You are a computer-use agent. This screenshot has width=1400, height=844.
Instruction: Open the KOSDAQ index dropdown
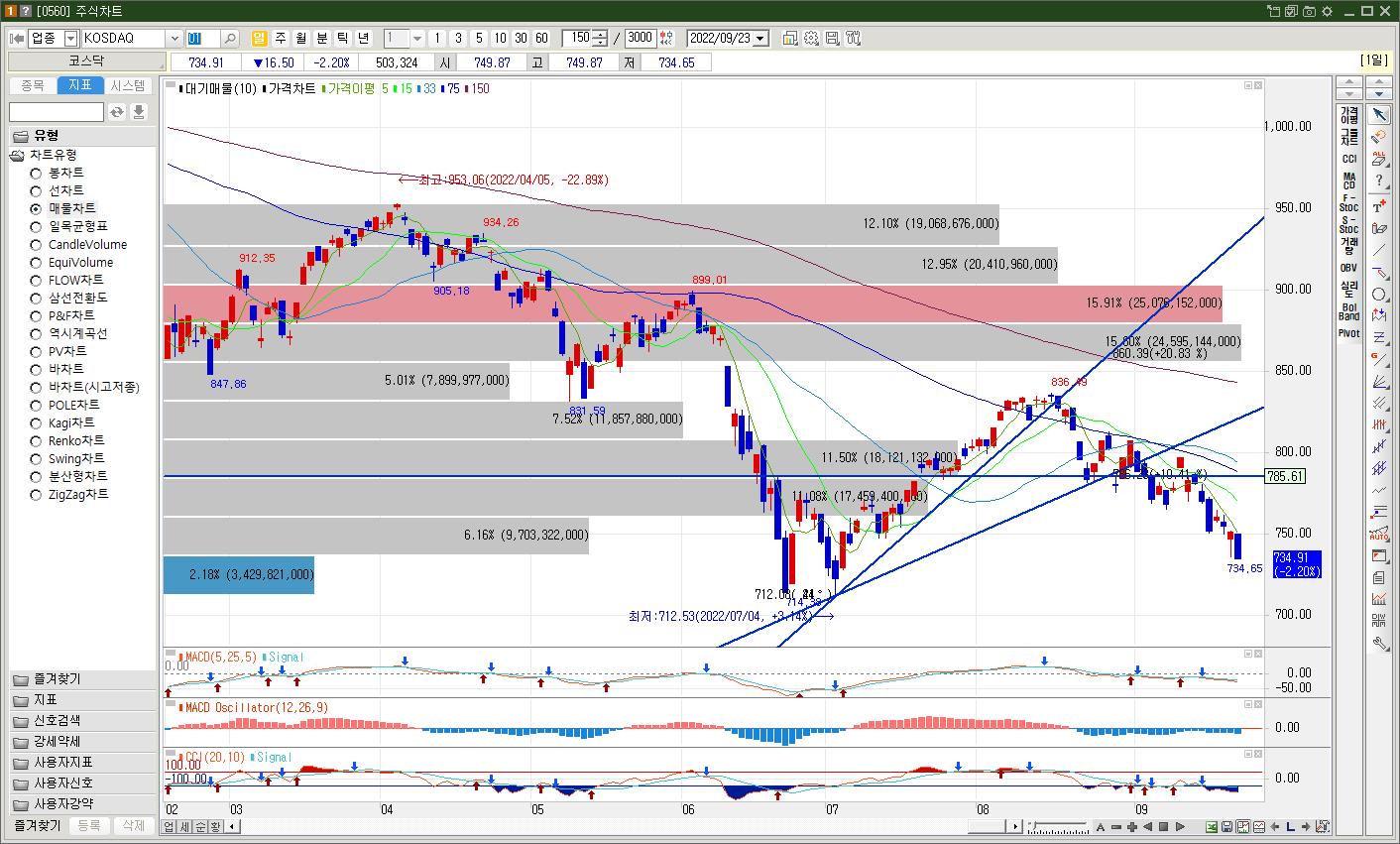(175, 39)
